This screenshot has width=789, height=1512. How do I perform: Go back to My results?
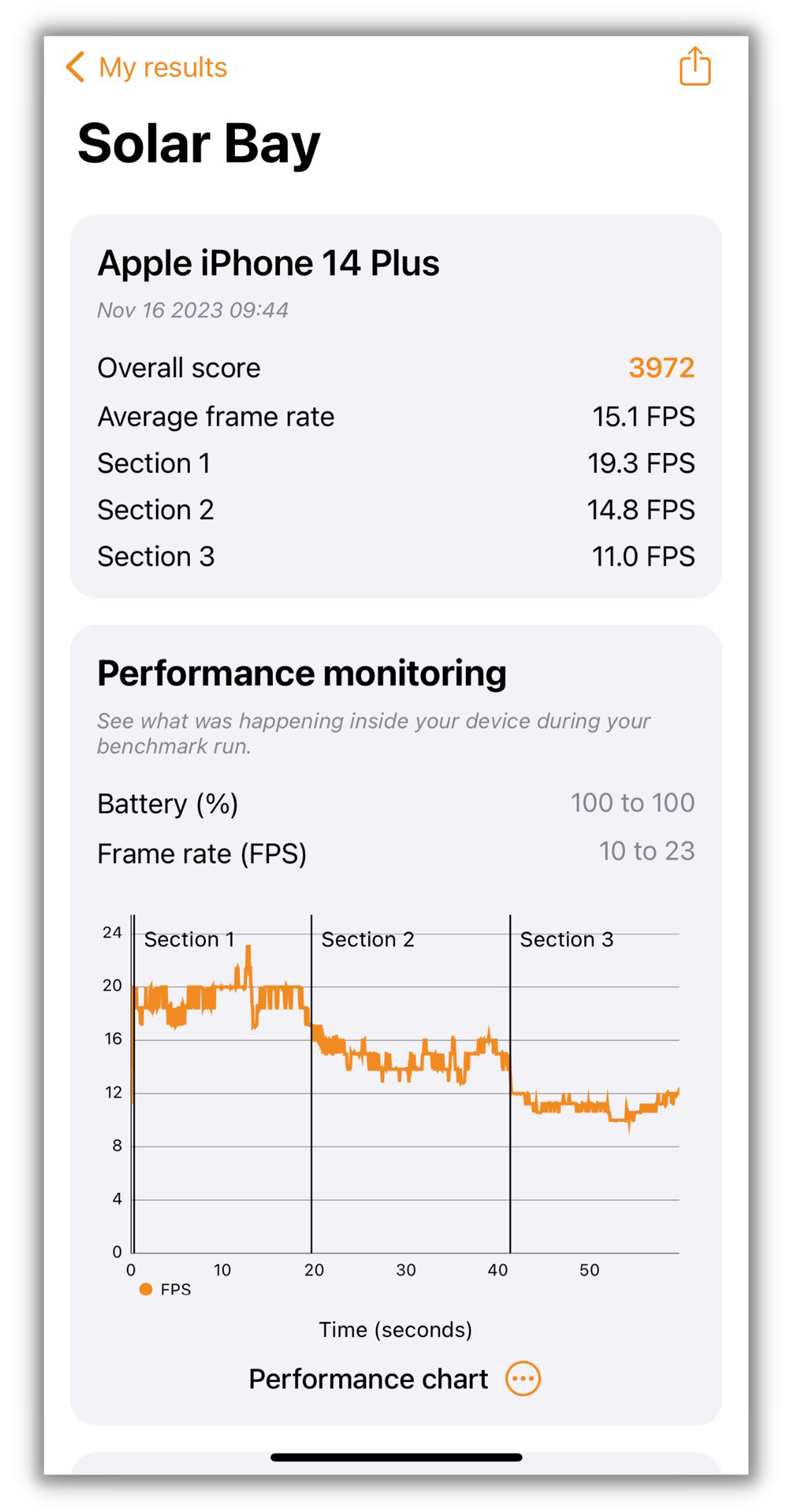(x=163, y=67)
